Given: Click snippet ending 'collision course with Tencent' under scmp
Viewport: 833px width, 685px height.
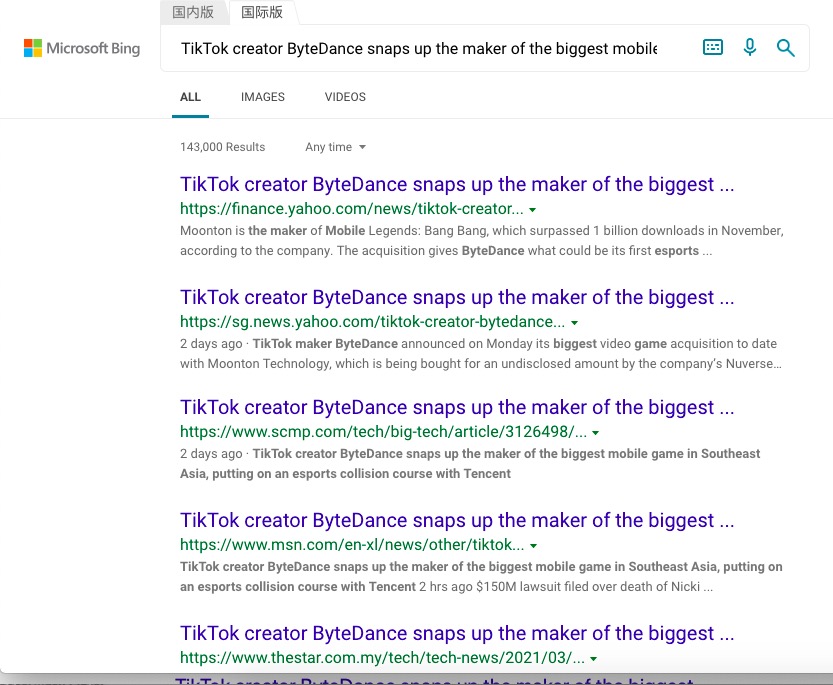Looking at the screenshot, I should [x=470, y=464].
